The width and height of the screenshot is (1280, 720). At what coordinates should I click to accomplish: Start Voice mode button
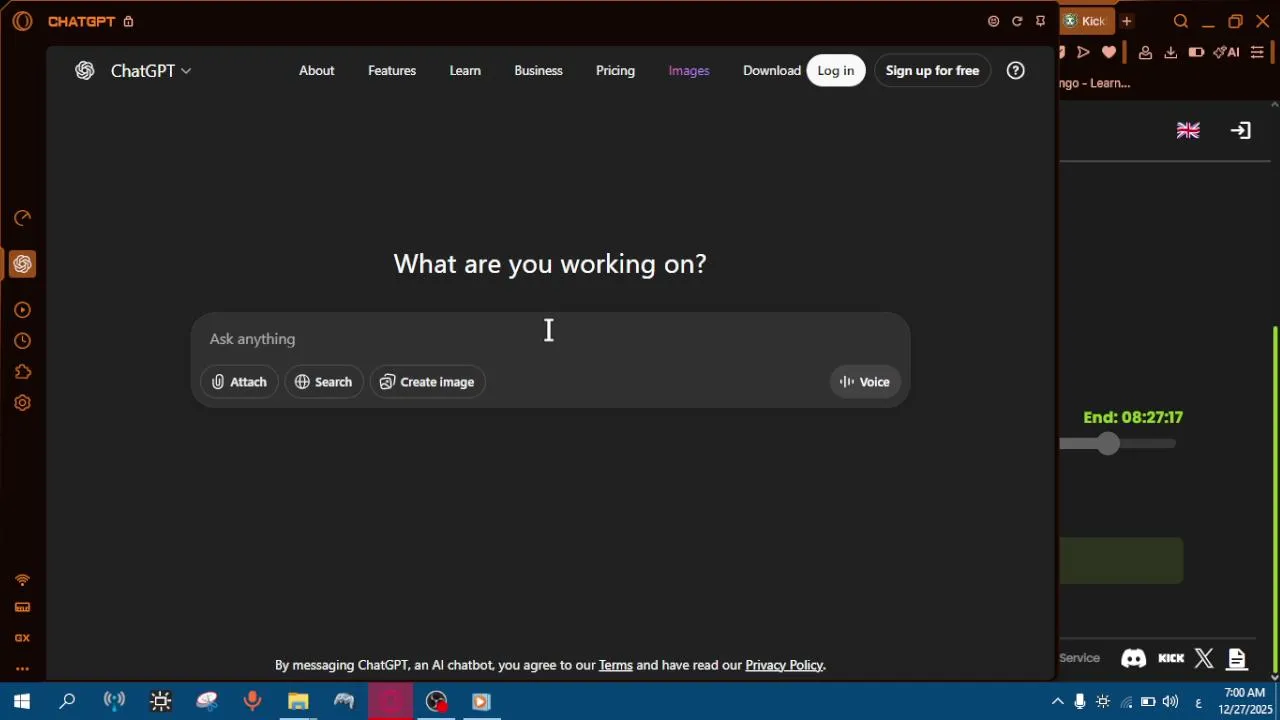point(864,382)
